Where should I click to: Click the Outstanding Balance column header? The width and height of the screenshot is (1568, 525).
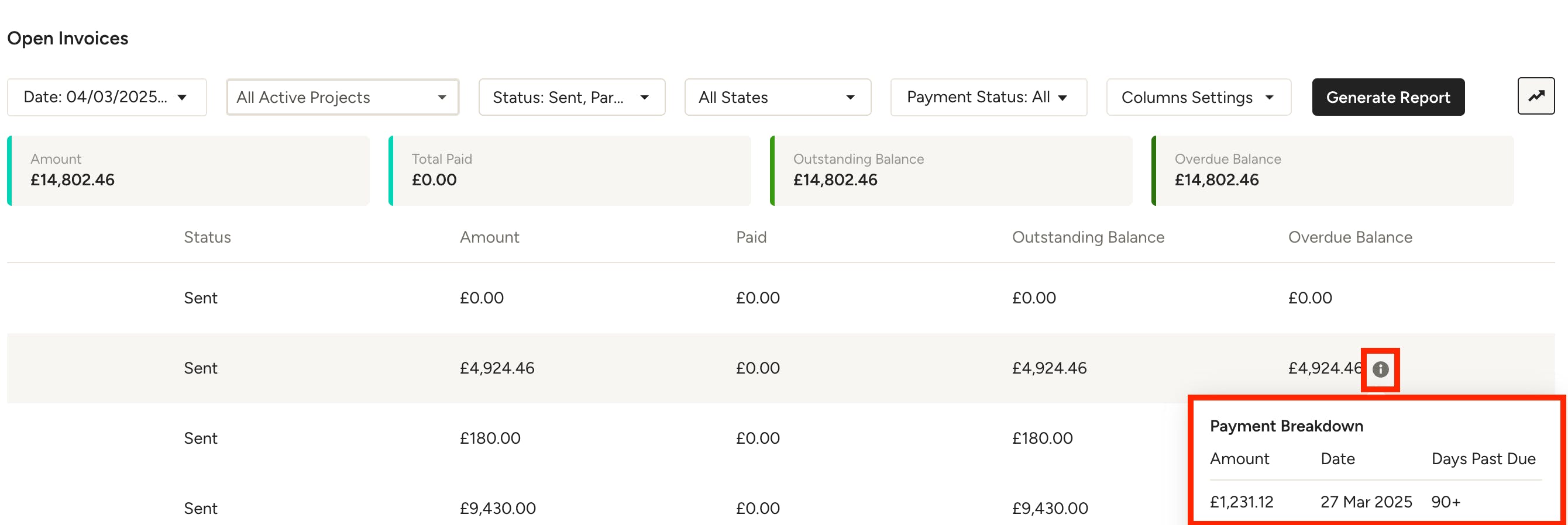pyautogui.click(x=1088, y=237)
